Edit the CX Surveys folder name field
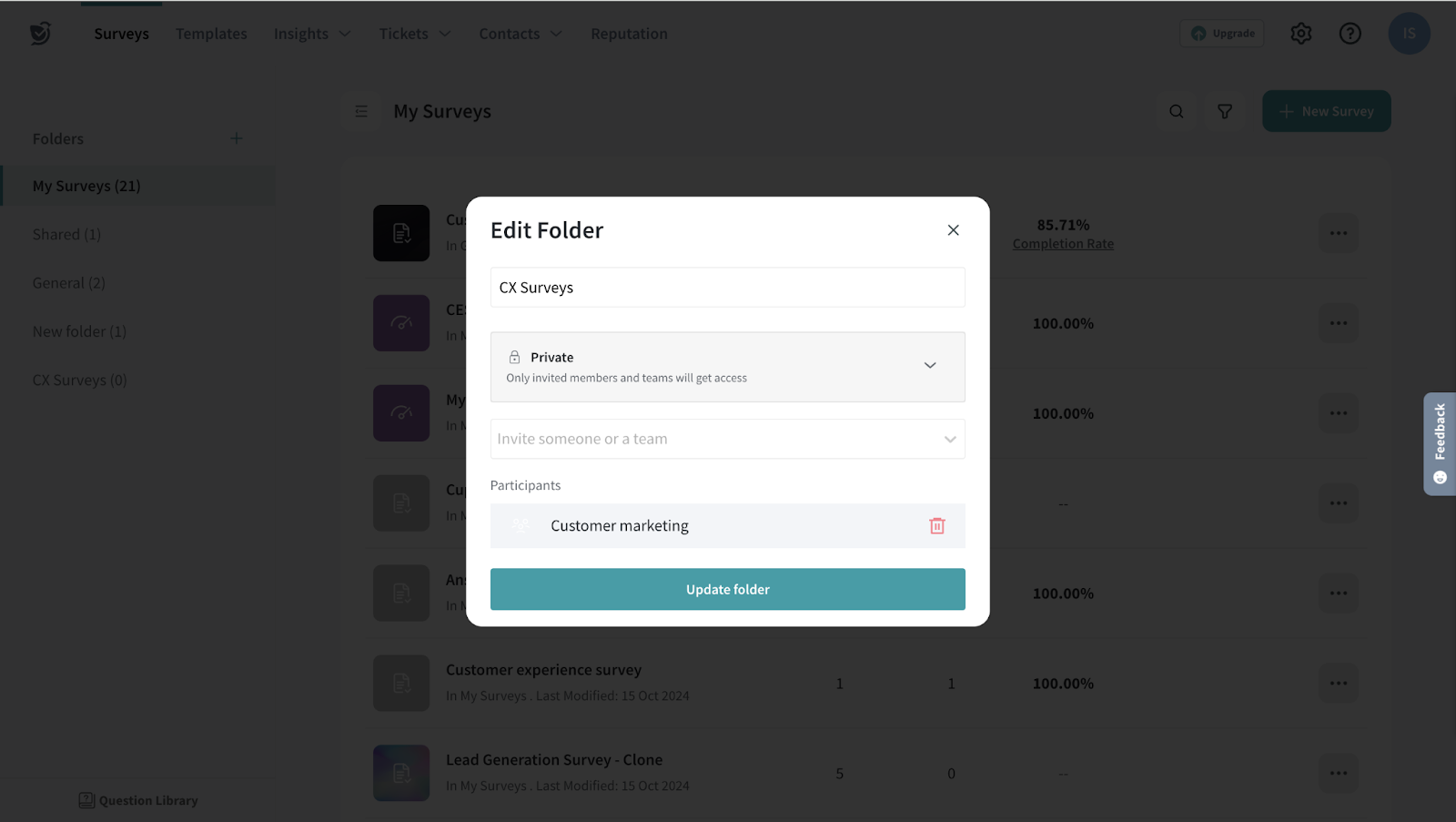The width and height of the screenshot is (1456, 822). [x=727, y=288]
